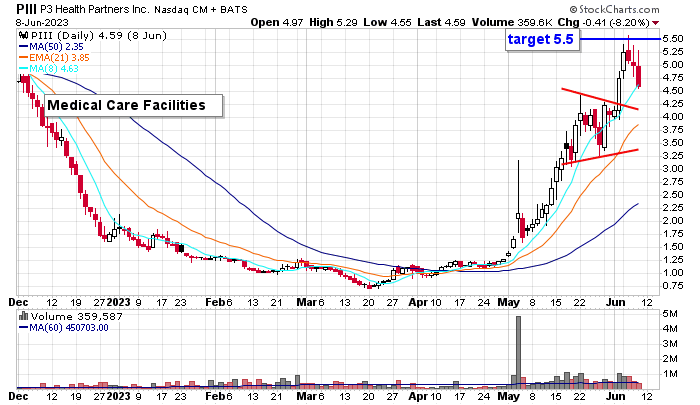
Task: Click the Medical Care Facilities annotation box
Action: coord(133,105)
